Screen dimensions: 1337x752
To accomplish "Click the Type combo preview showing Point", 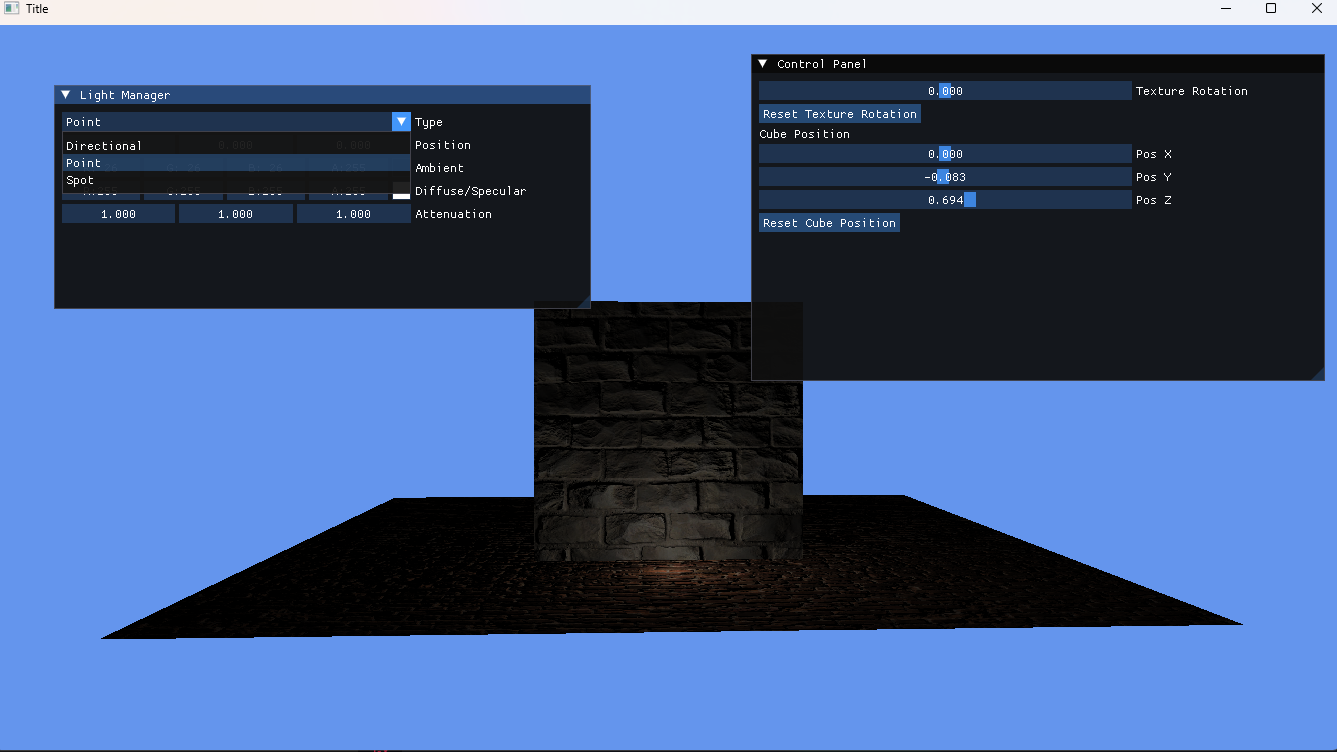I will point(227,122).
